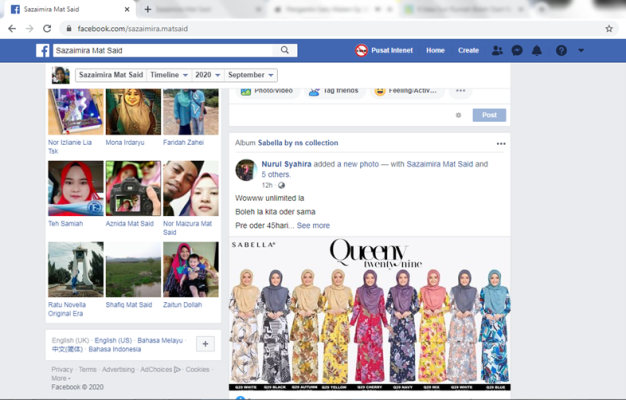This screenshot has height=400, width=626.
Task: Open the Notifications bell
Action: coord(537,50)
